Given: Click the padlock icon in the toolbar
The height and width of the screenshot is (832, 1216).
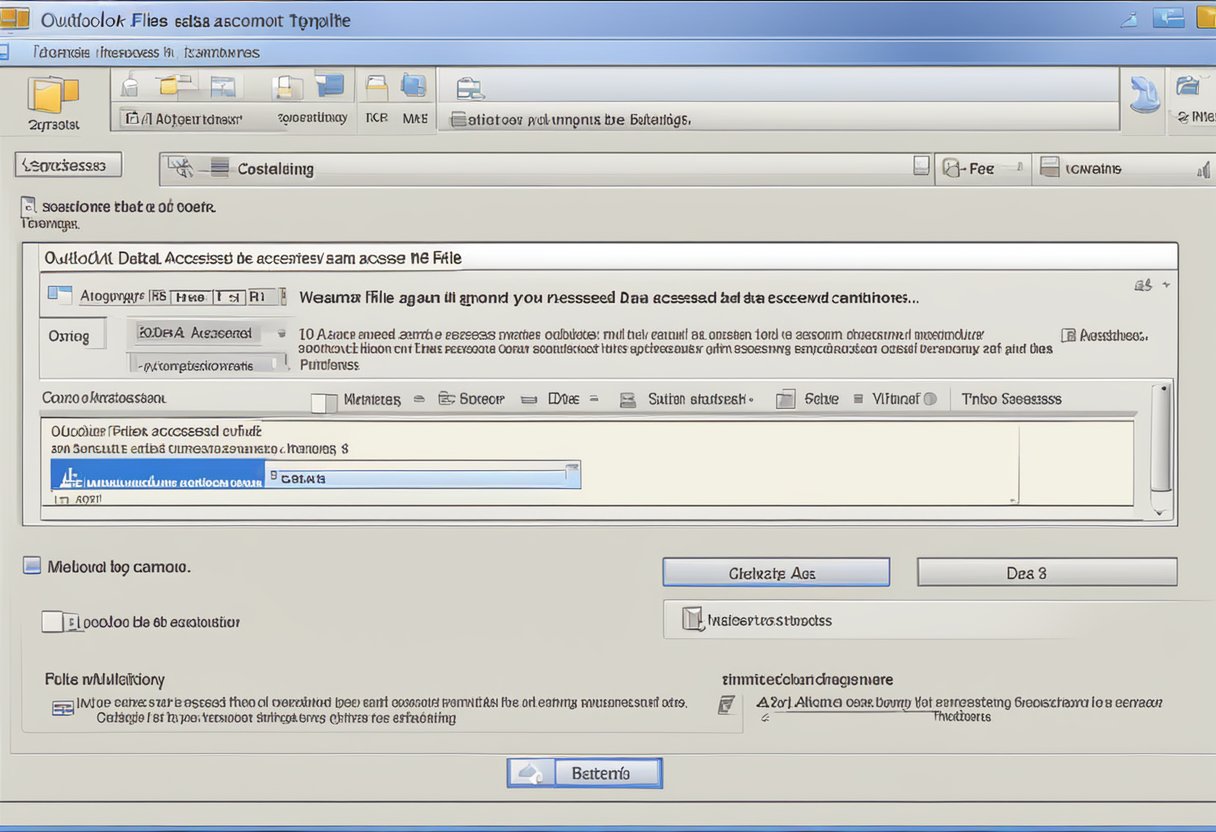Looking at the screenshot, I should coord(129,86).
